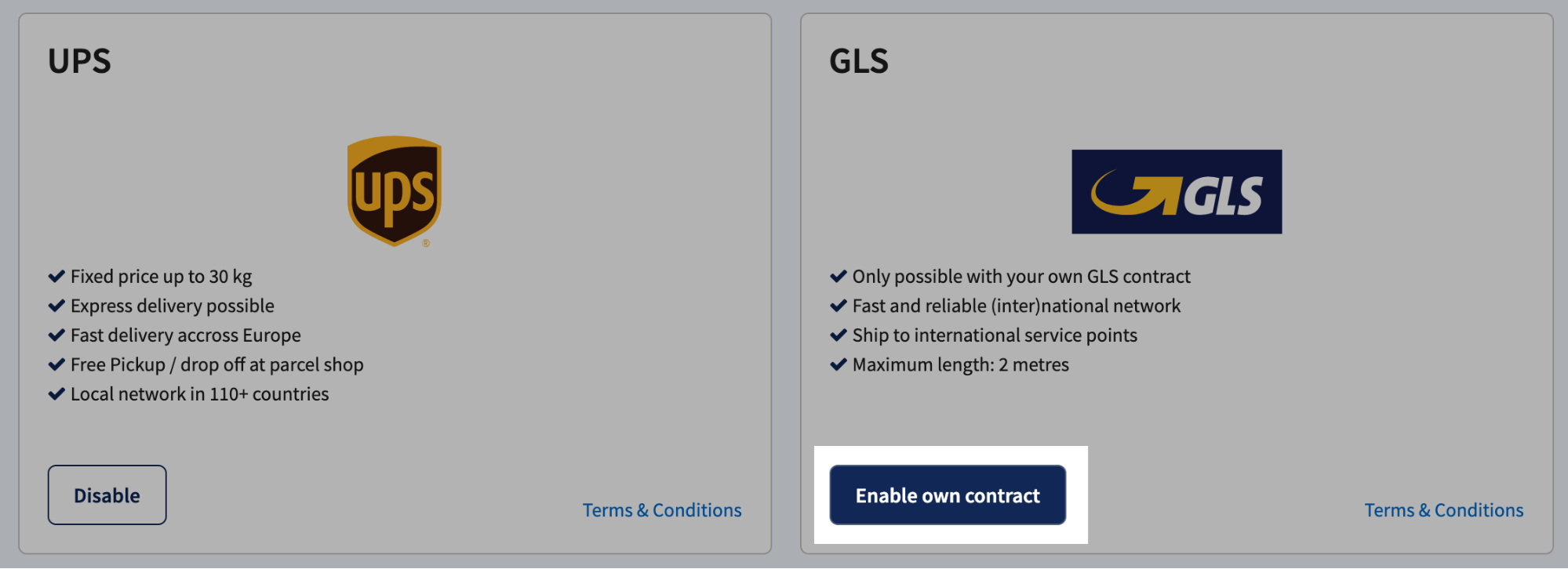The image size is (1568, 569).
Task: Click the UPS card heading
Action: click(78, 59)
